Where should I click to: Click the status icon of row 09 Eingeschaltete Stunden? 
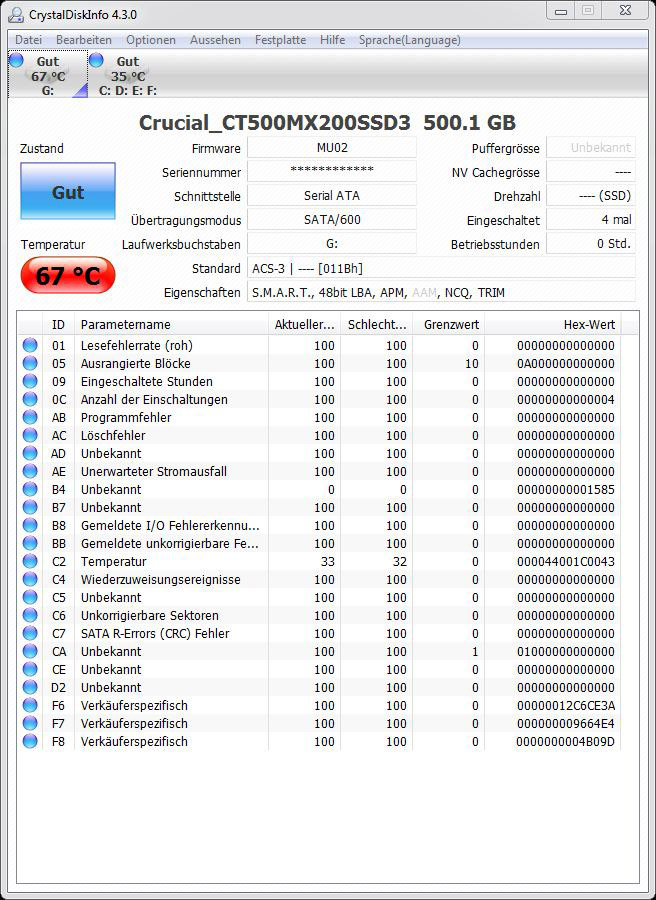(30, 381)
